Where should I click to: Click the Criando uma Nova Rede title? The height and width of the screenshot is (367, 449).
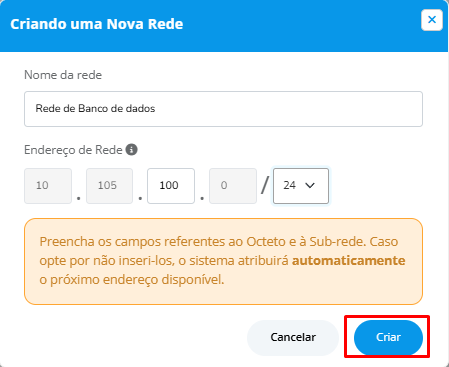pyautogui.click(x=97, y=24)
